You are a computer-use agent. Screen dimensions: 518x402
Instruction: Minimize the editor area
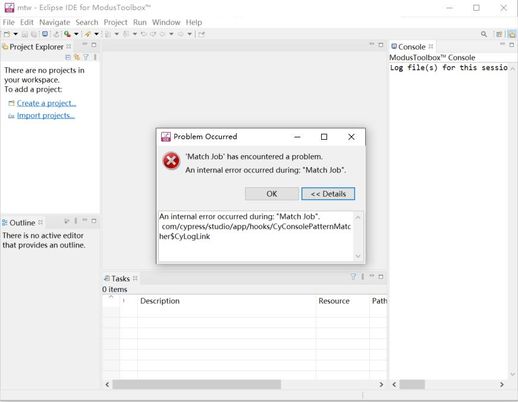click(372, 44)
